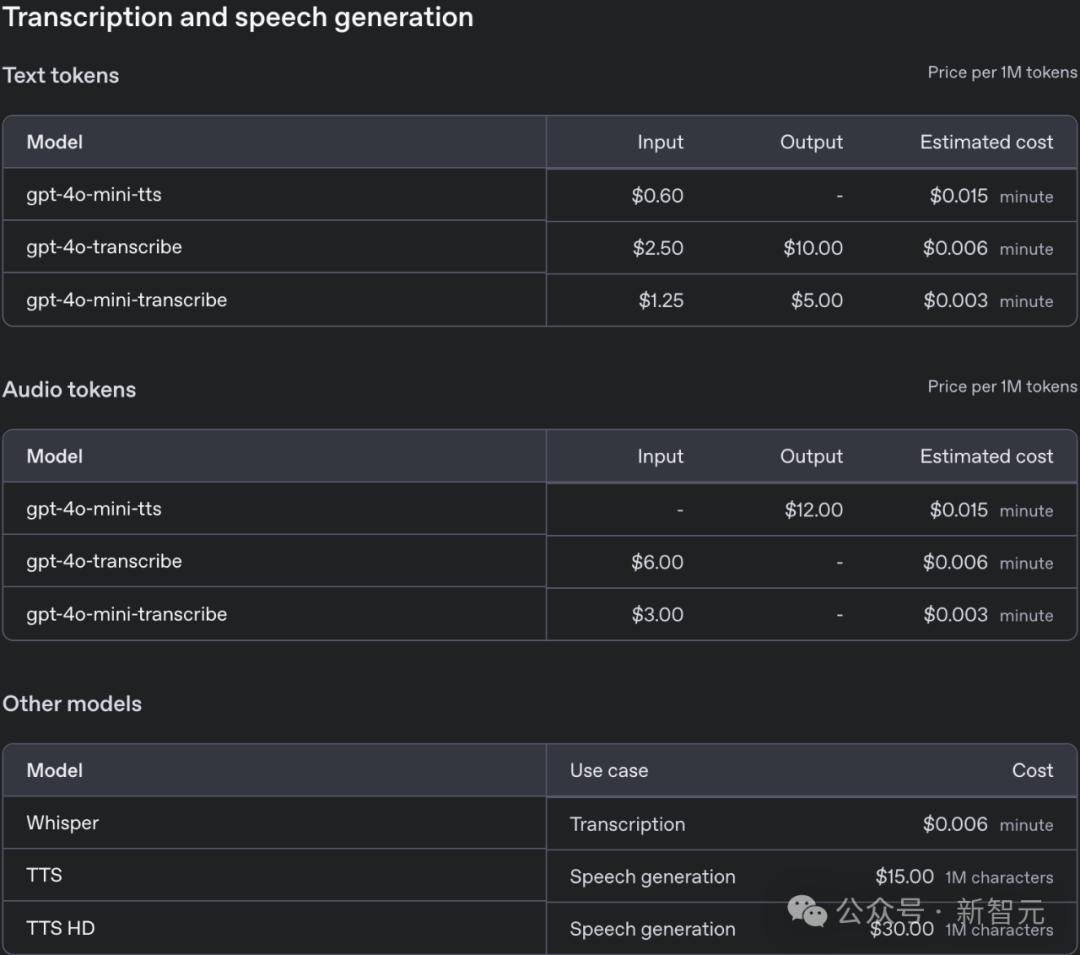This screenshot has height=955, width=1080.
Task: Click "Output" header in Text tokens table
Action: 811,142
